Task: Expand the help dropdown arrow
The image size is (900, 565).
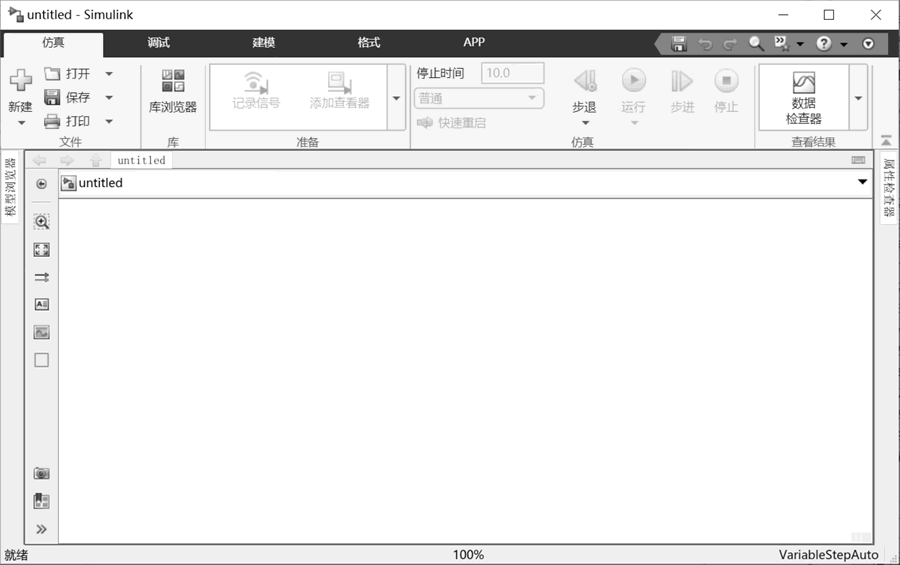Action: pyautogui.click(x=844, y=44)
